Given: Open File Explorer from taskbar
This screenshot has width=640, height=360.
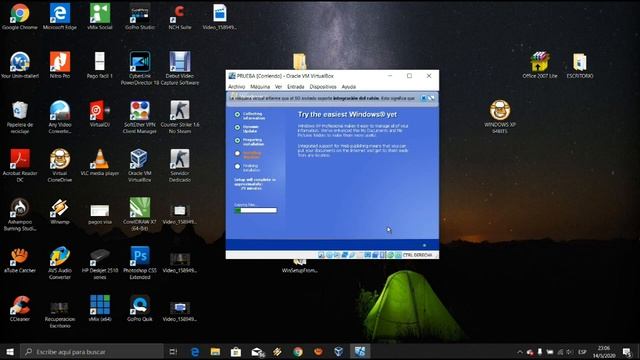Looking at the screenshot, I should (216, 351).
